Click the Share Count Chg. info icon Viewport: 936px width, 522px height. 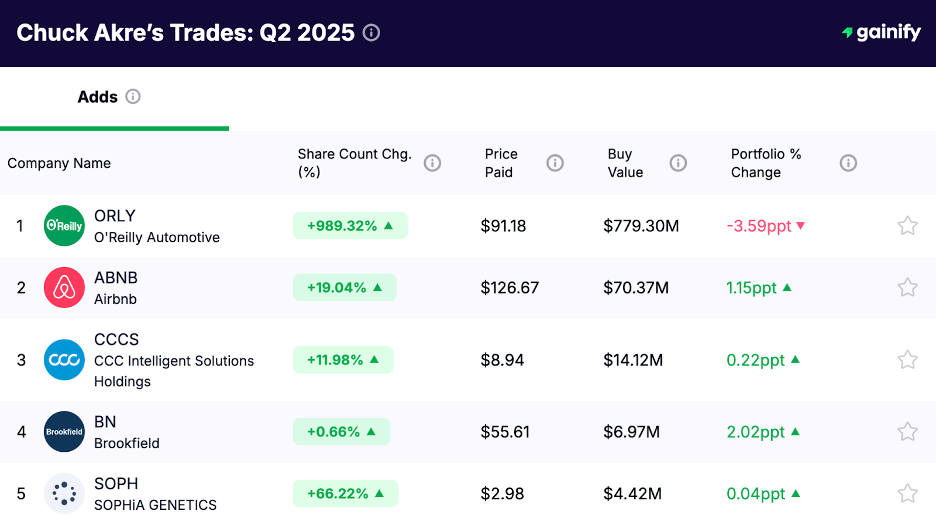click(x=432, y=162)
